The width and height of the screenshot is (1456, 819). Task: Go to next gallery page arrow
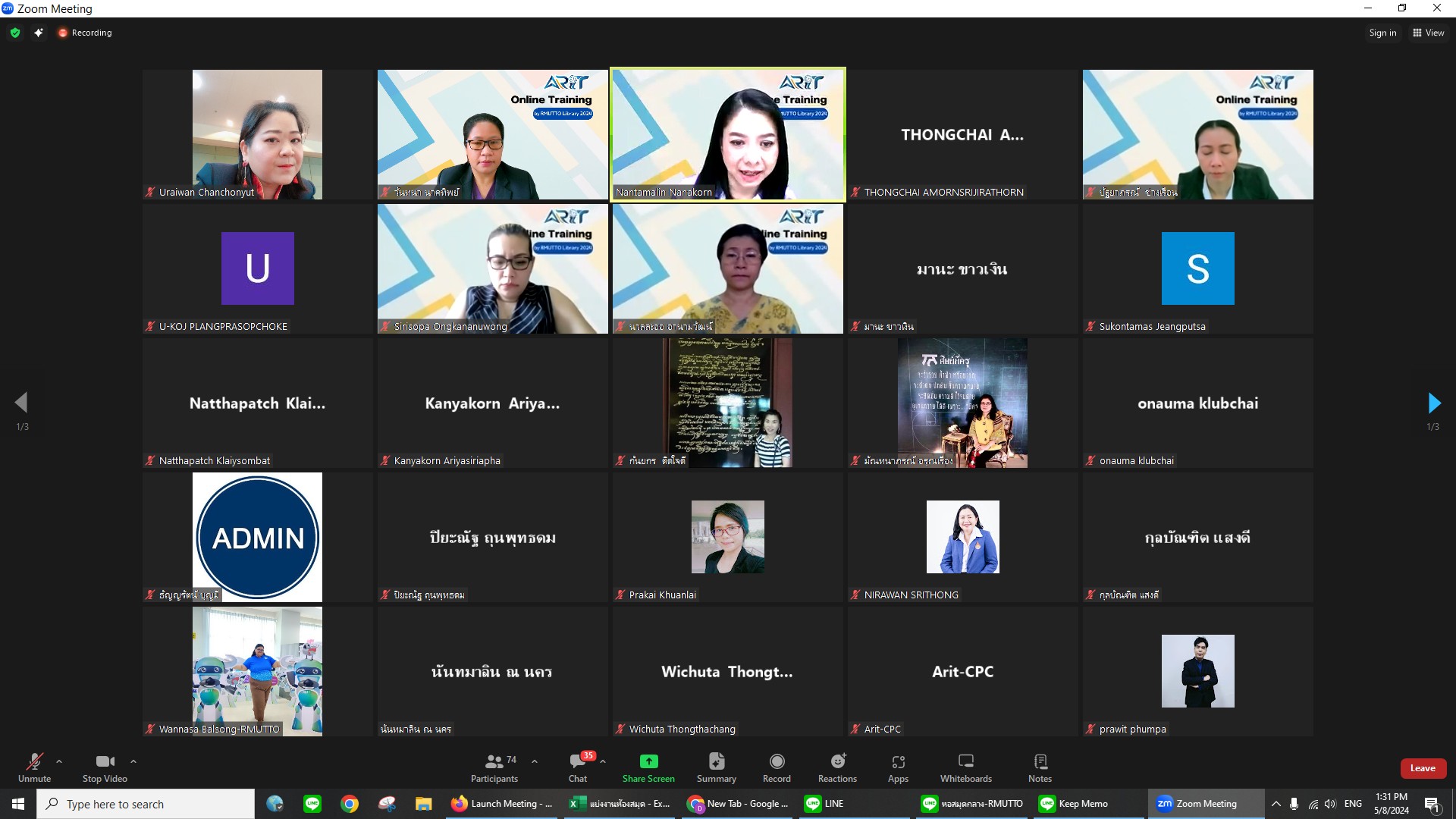coord(1433,403)
